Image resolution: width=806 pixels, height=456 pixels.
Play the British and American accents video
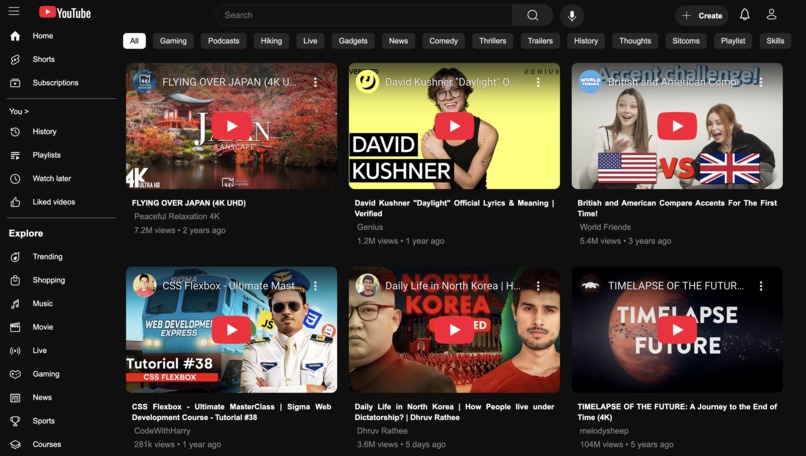(677, 126)
